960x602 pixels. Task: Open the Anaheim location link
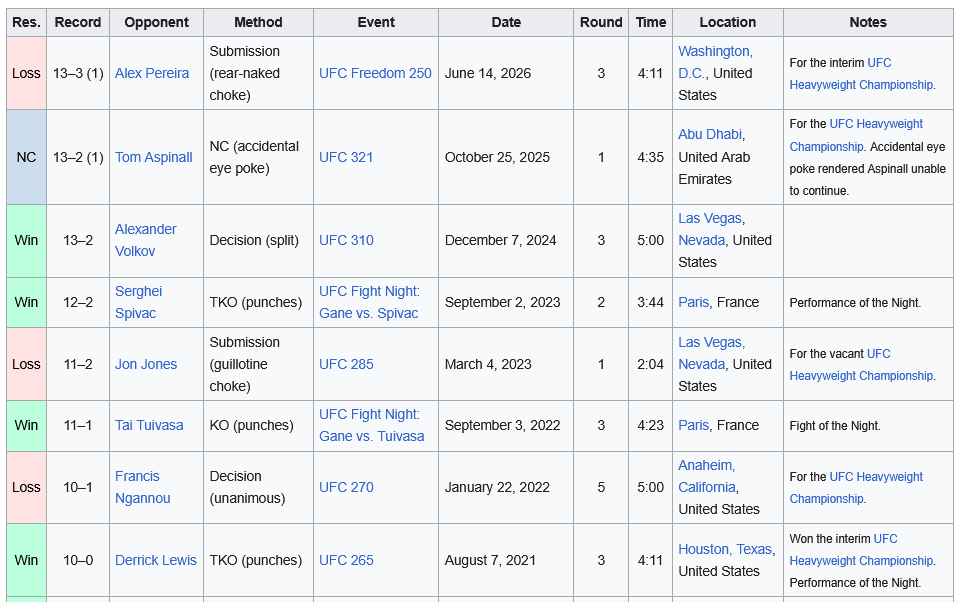point(707,465)
